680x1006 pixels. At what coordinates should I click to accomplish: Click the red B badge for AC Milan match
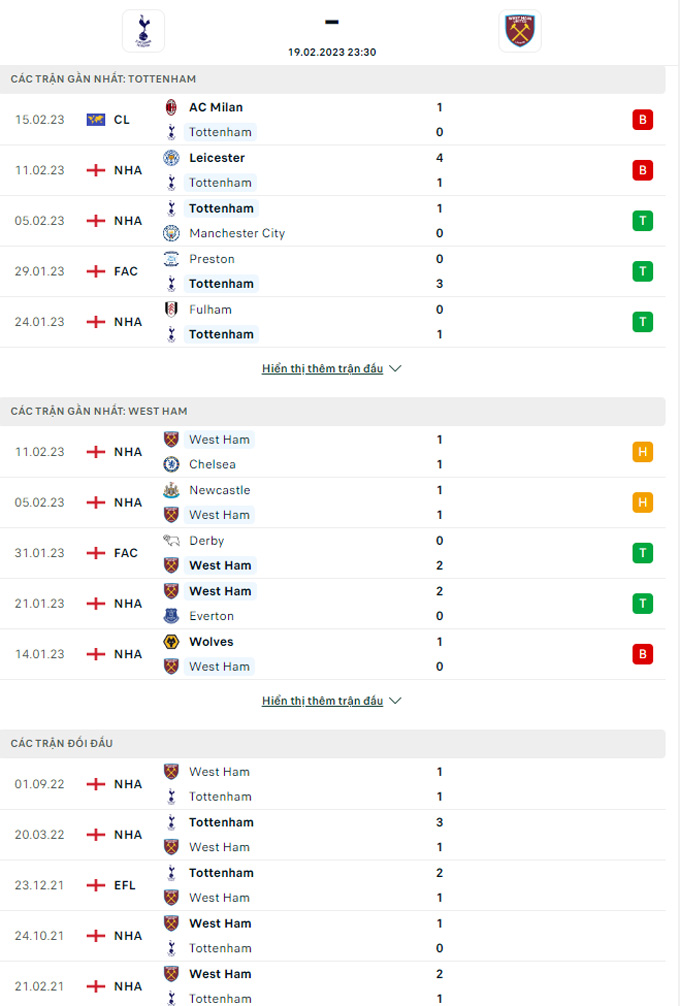tap(642, 120)
